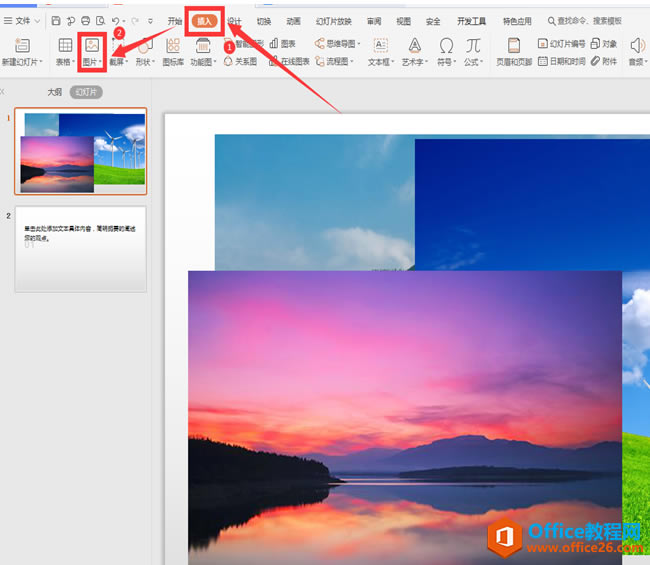Switch to the 安全 tab
Viewport: 650px width, 565px height.
433,21
